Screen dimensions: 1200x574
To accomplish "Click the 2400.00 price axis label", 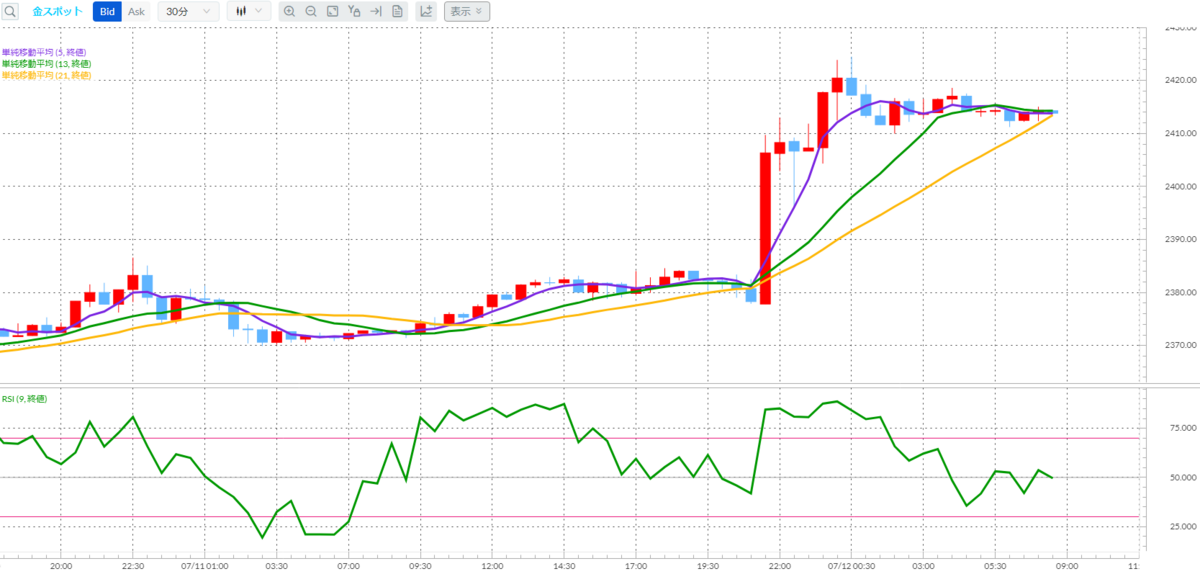I will point(1181,186).
